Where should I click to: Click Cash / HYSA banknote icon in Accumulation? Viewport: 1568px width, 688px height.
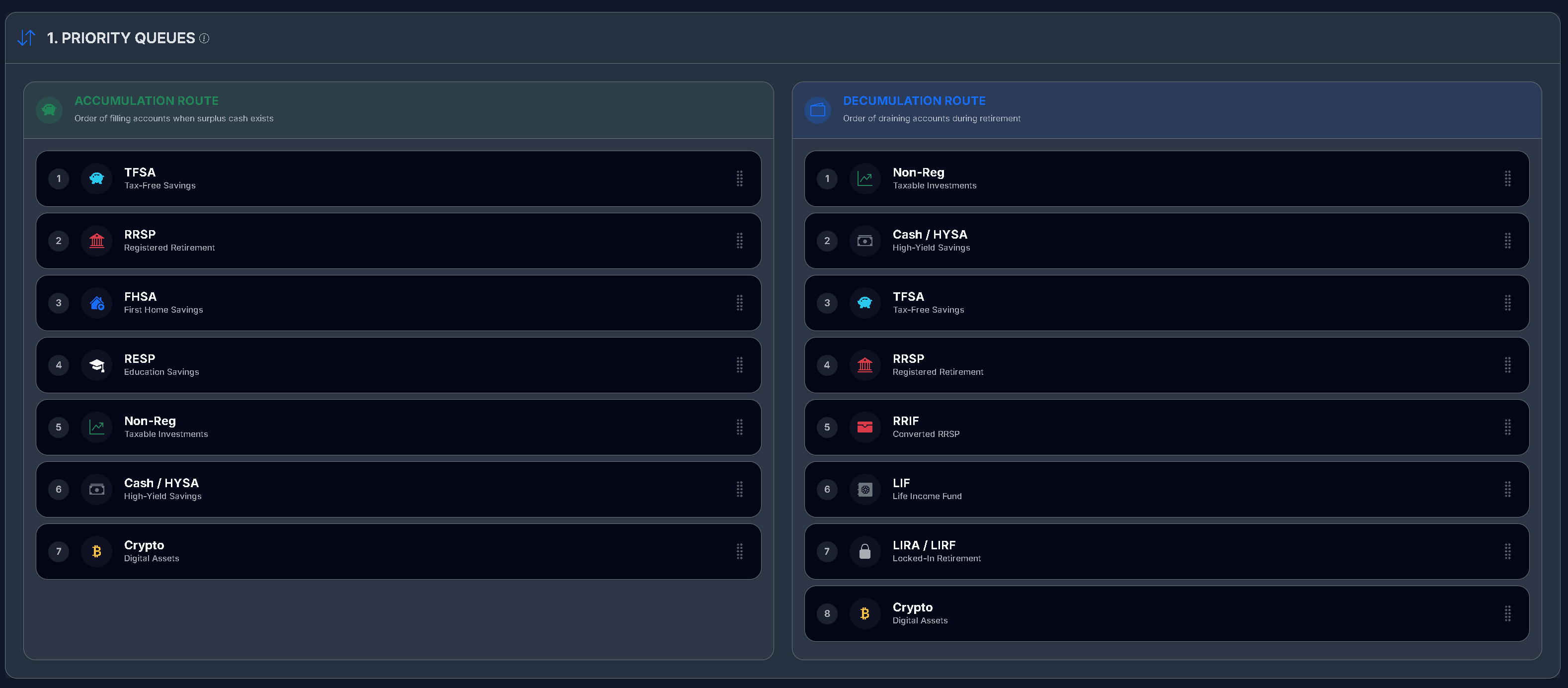coord(97,489)
